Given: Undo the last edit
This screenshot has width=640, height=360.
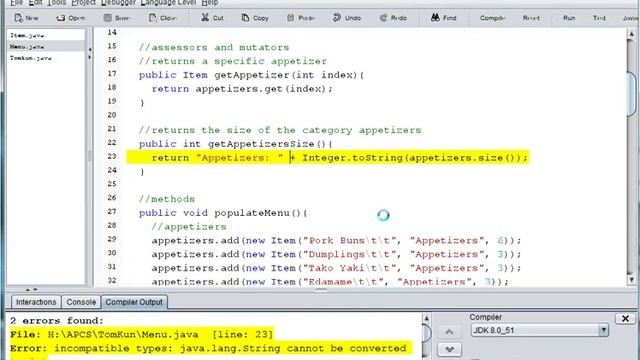Looking at the screenshot, I should click(x=347, y=18).
